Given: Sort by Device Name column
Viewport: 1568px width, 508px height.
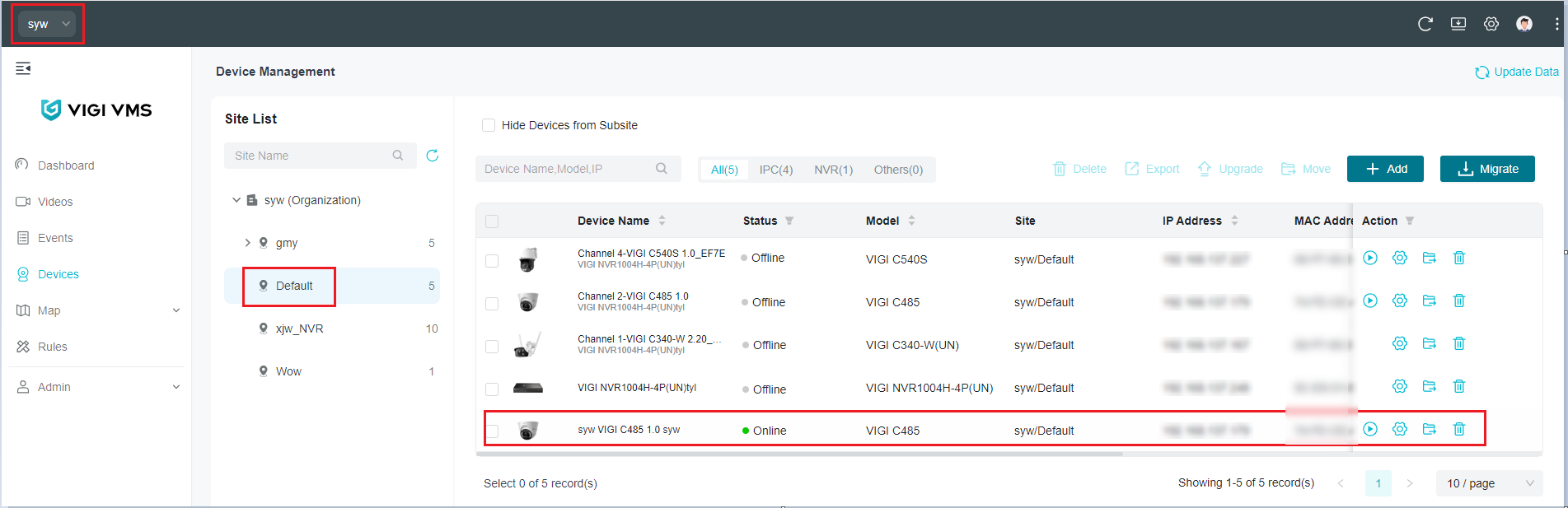Looking at the screenshot, I should (662, 221).
